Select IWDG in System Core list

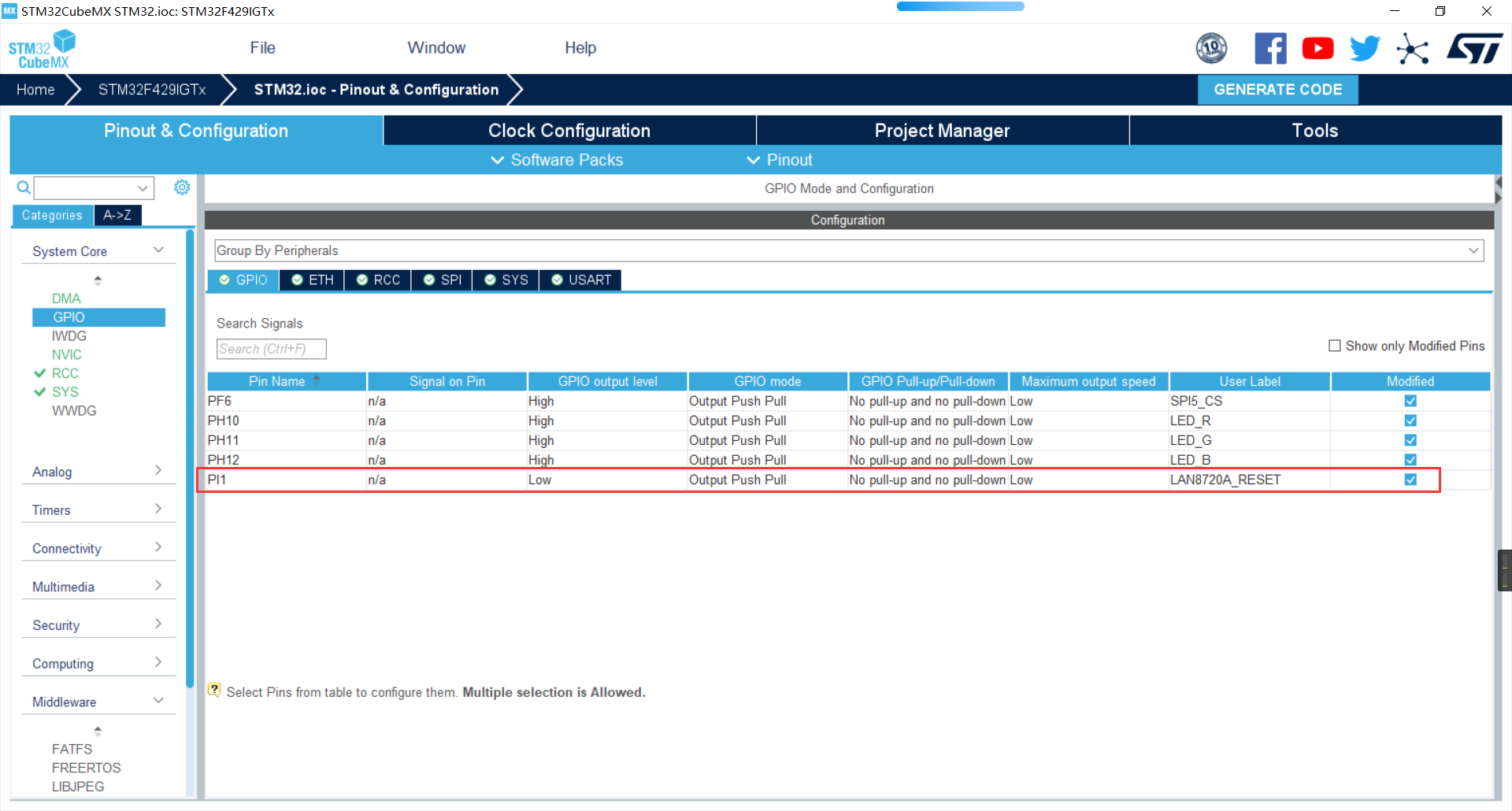pos(69,335)
